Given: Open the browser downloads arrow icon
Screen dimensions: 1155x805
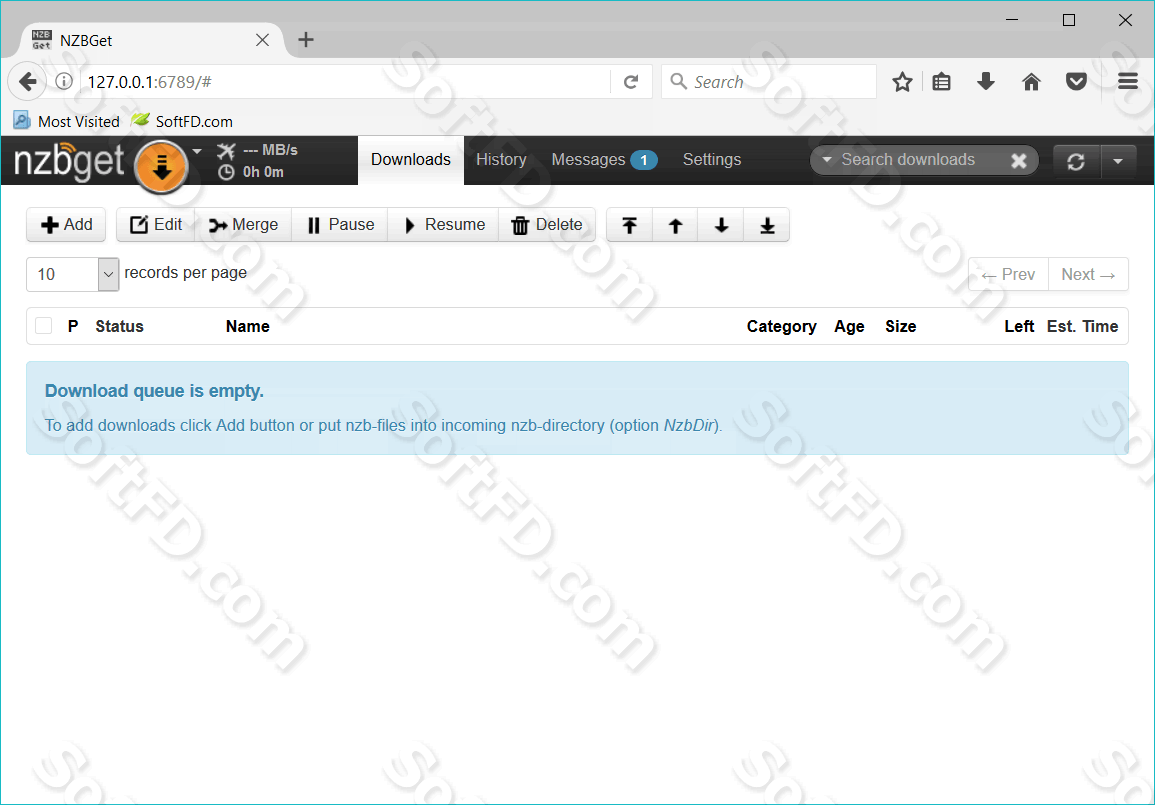Looking at the screenshot, I should 986,82.
